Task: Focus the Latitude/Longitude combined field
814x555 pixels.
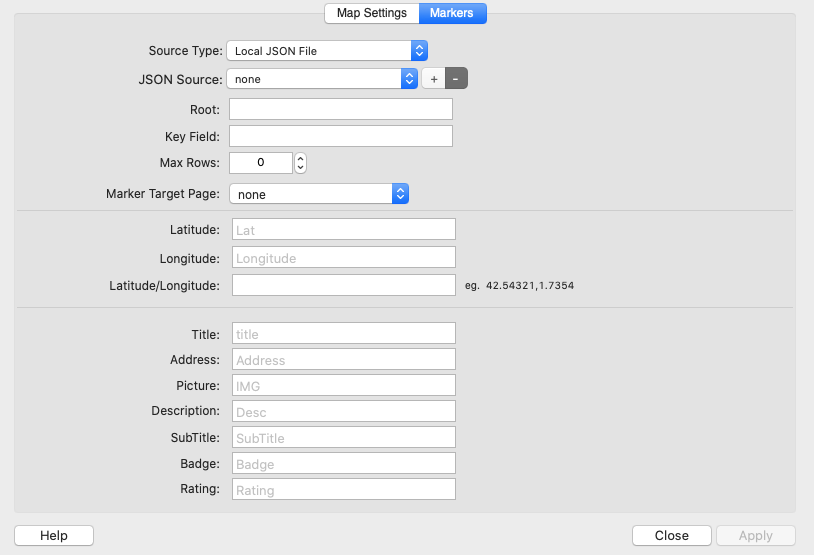Action: point(343,285)
